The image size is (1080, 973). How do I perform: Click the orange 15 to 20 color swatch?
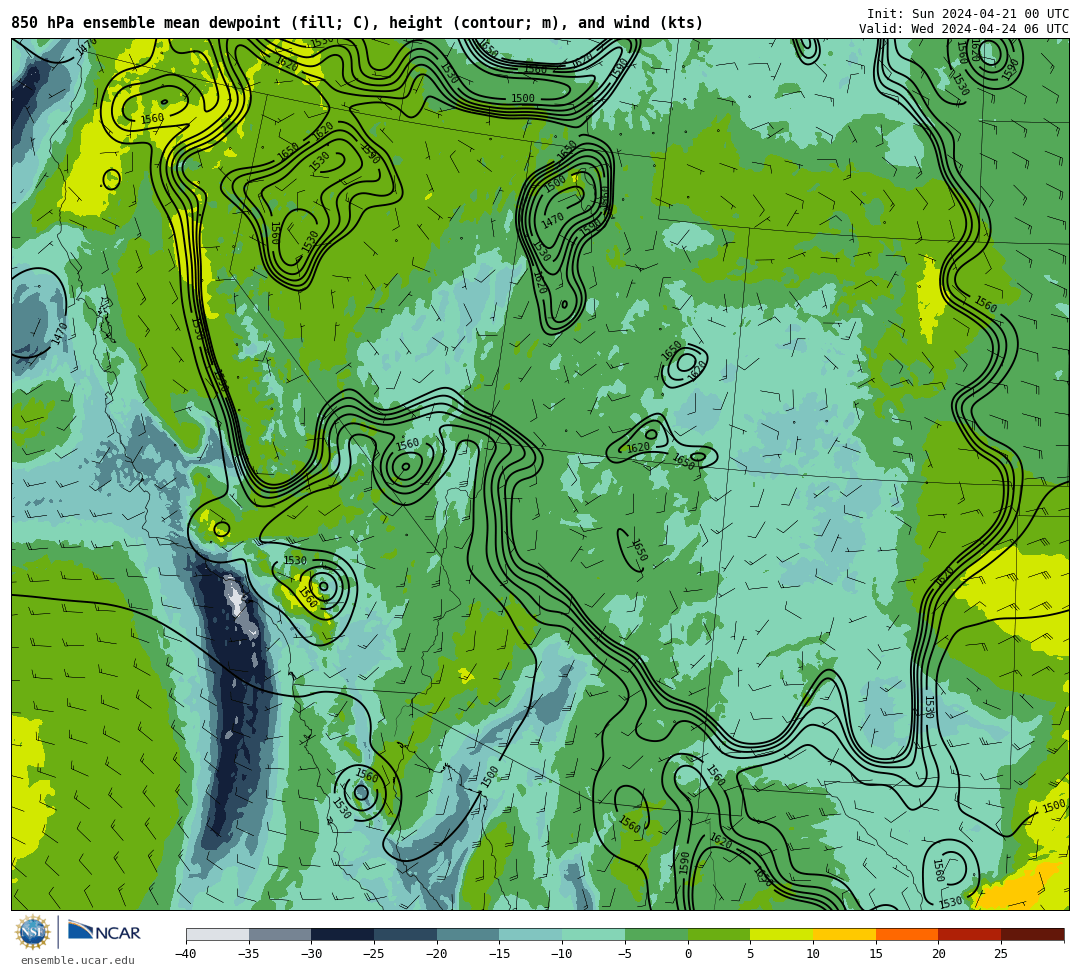point(906,934)
